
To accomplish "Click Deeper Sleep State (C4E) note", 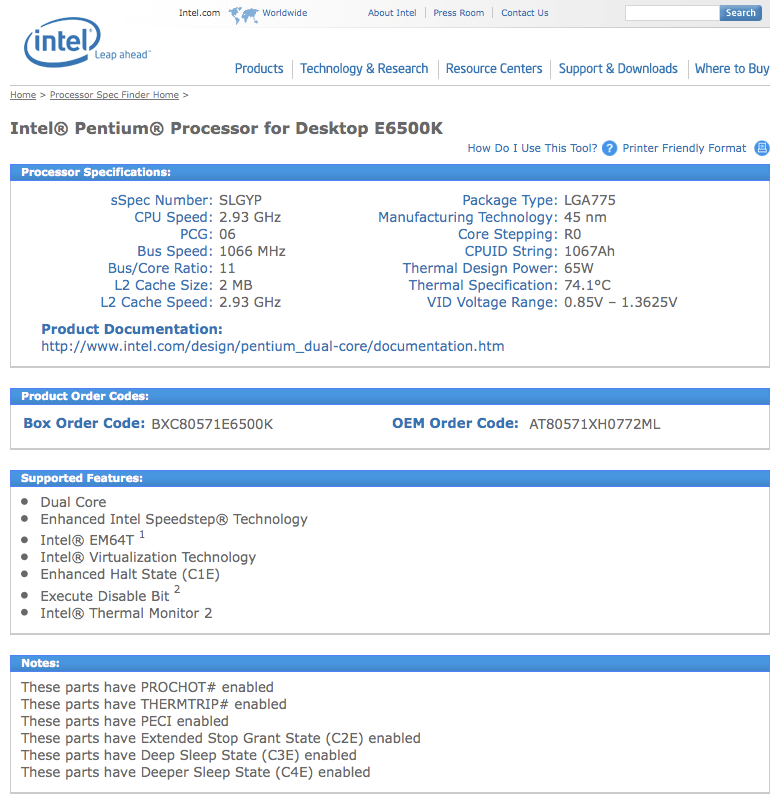I will [x=195, y=772].
